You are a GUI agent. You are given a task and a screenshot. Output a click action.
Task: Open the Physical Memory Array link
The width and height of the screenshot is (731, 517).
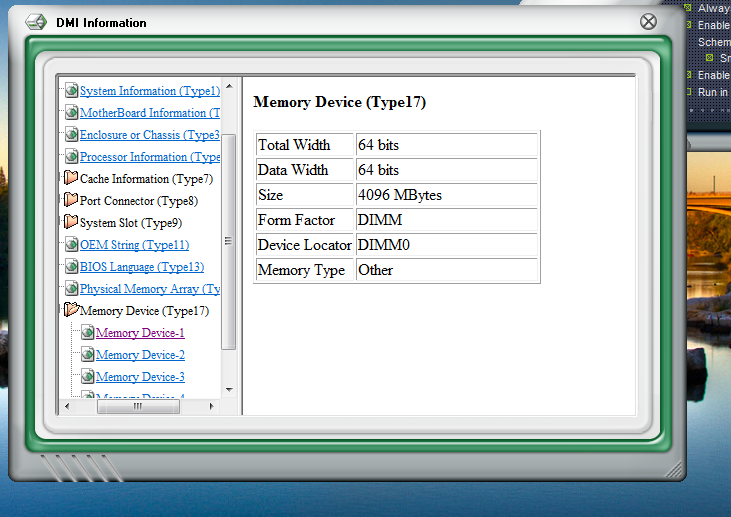tap(149, 289)
